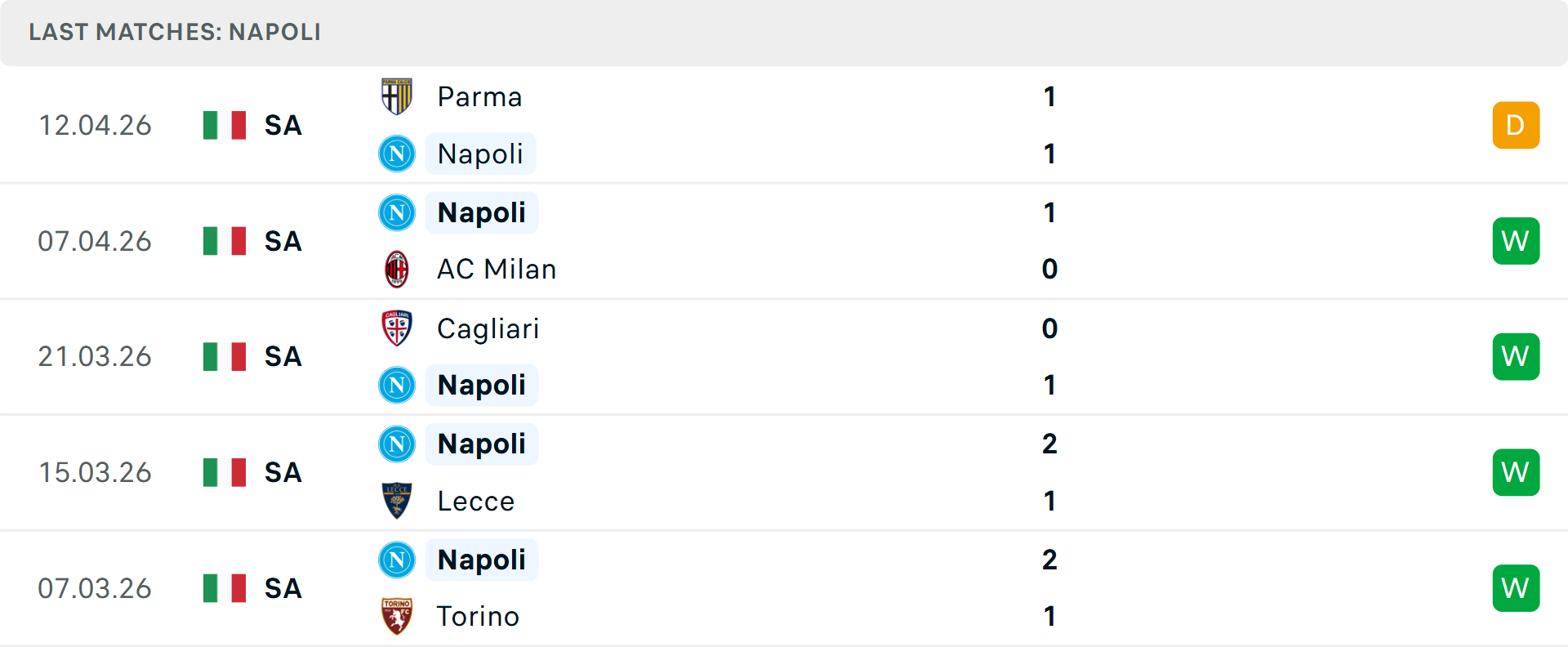Open the LAST MATCHES: NAPOLI header
1568x647 pixels.
tap(176, 33)
